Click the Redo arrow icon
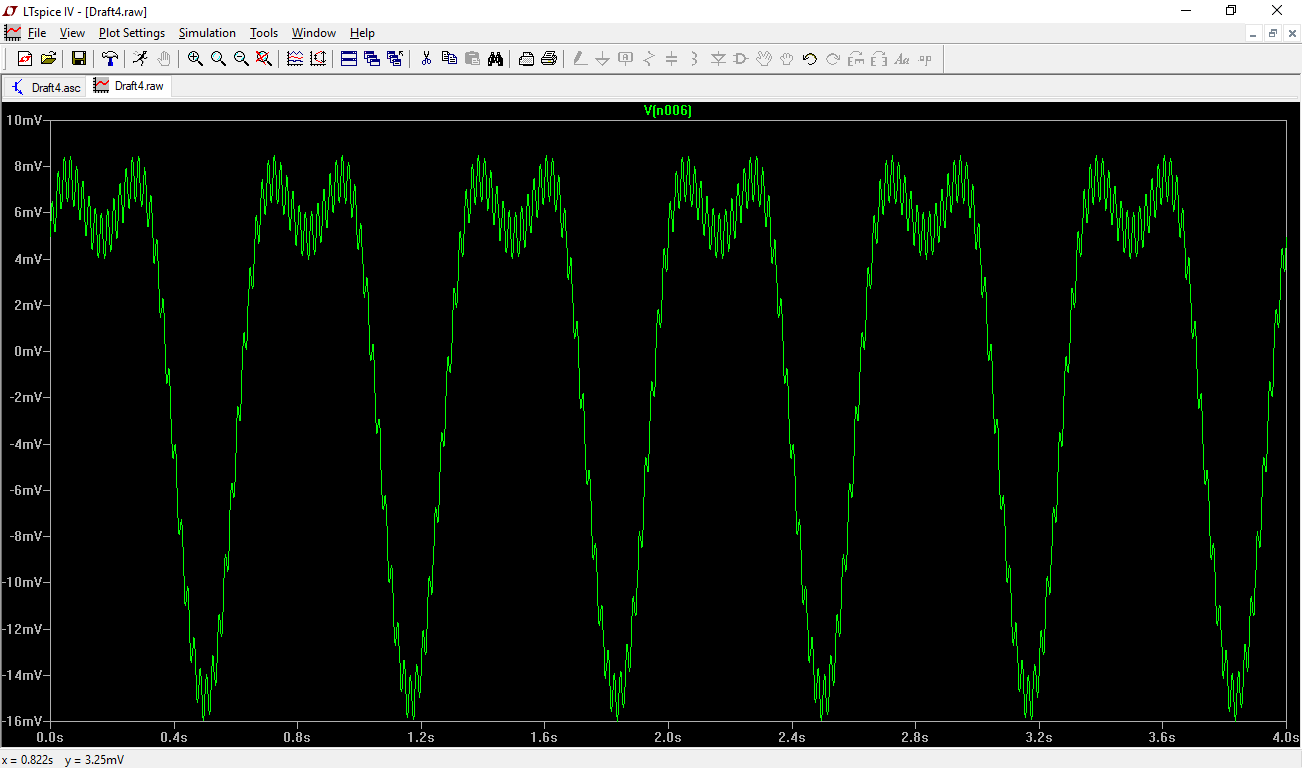 [x=833, y=59]
